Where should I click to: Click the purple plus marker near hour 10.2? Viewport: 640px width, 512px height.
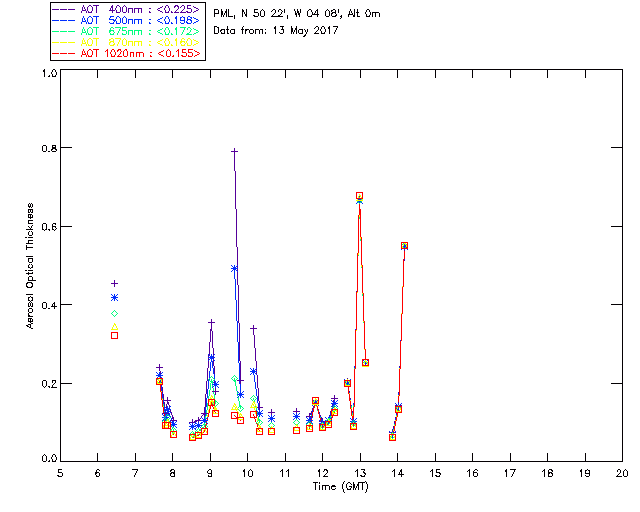[253, 328]
